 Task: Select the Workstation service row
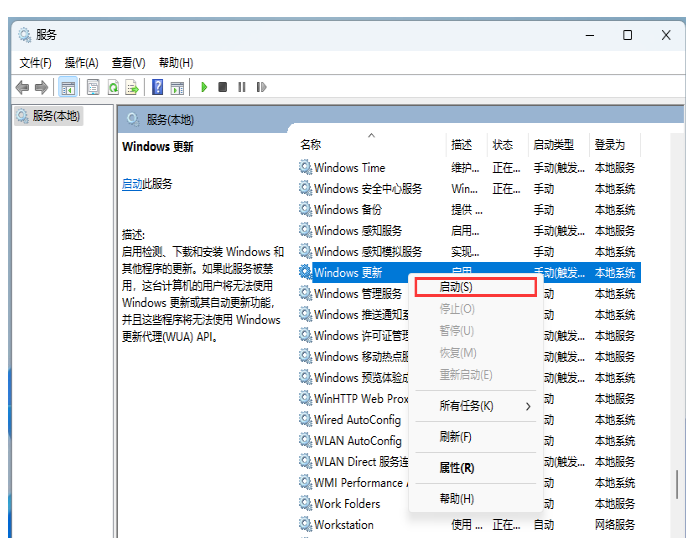point(470,524)
